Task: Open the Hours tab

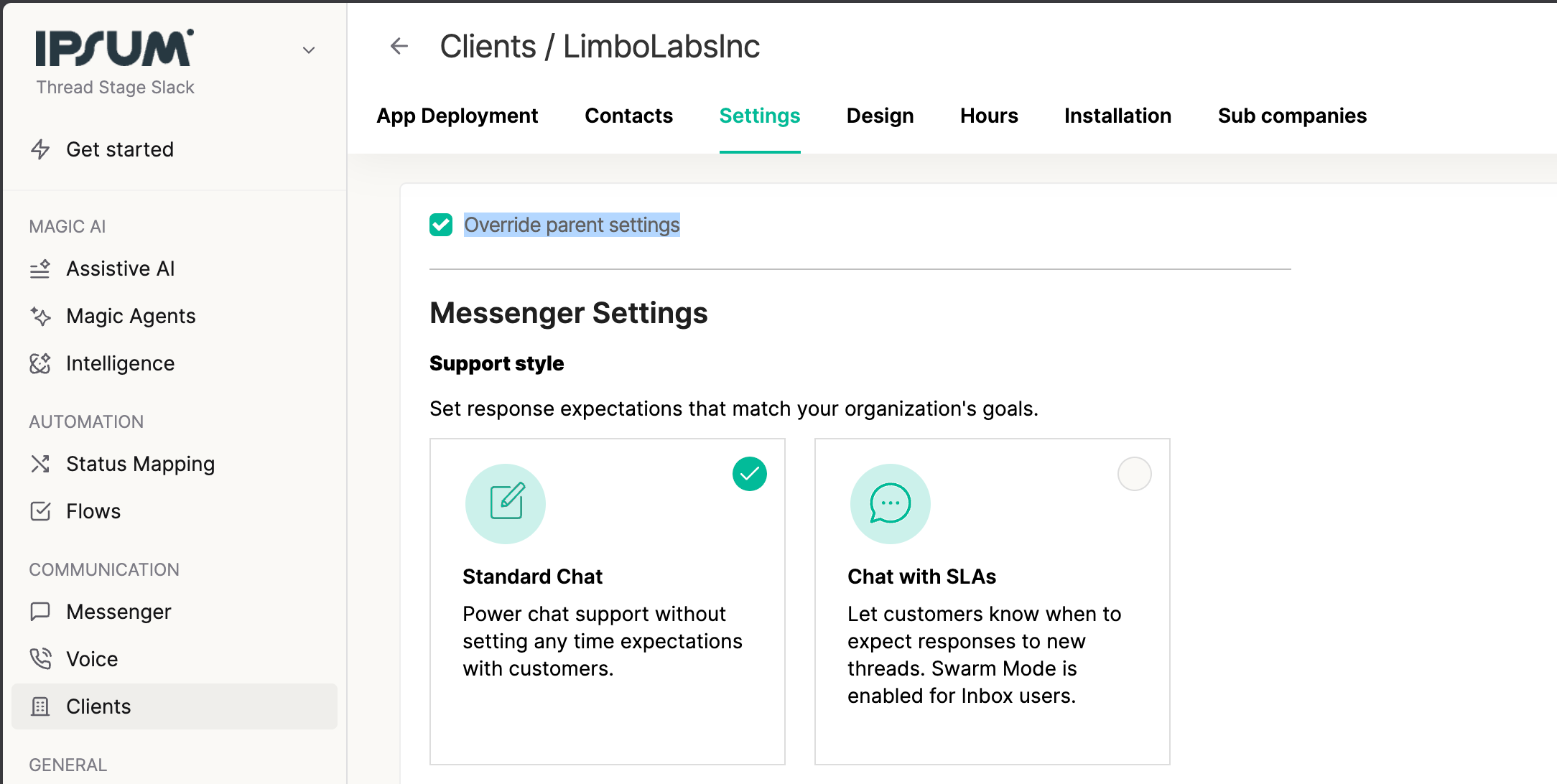Action: pos(989,116)
